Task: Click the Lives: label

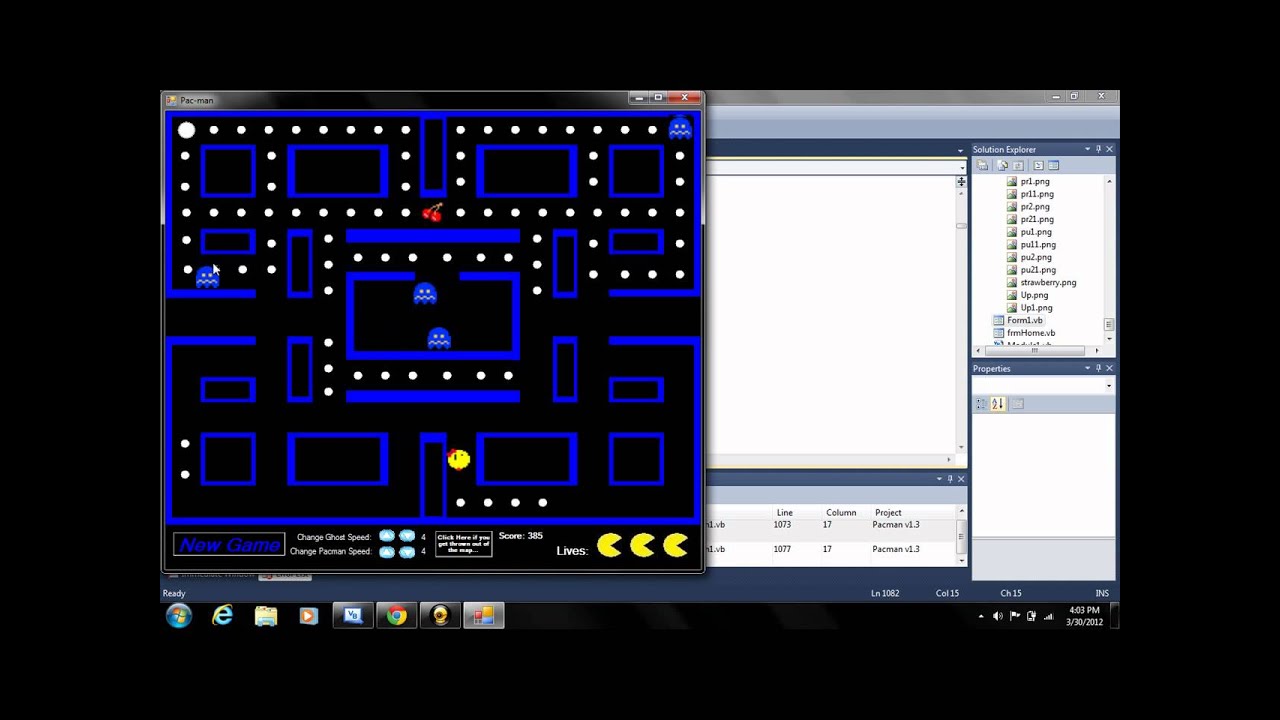Action: [572, 550]
